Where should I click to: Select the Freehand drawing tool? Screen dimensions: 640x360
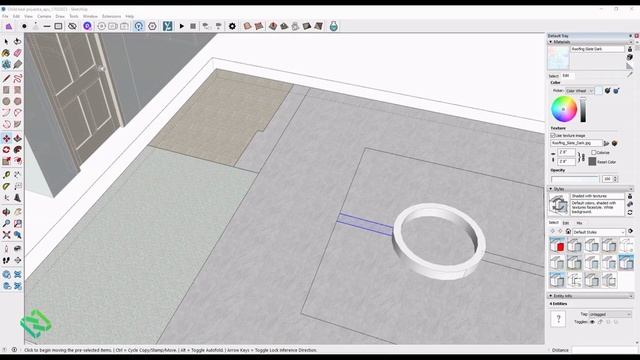point(18,78)
